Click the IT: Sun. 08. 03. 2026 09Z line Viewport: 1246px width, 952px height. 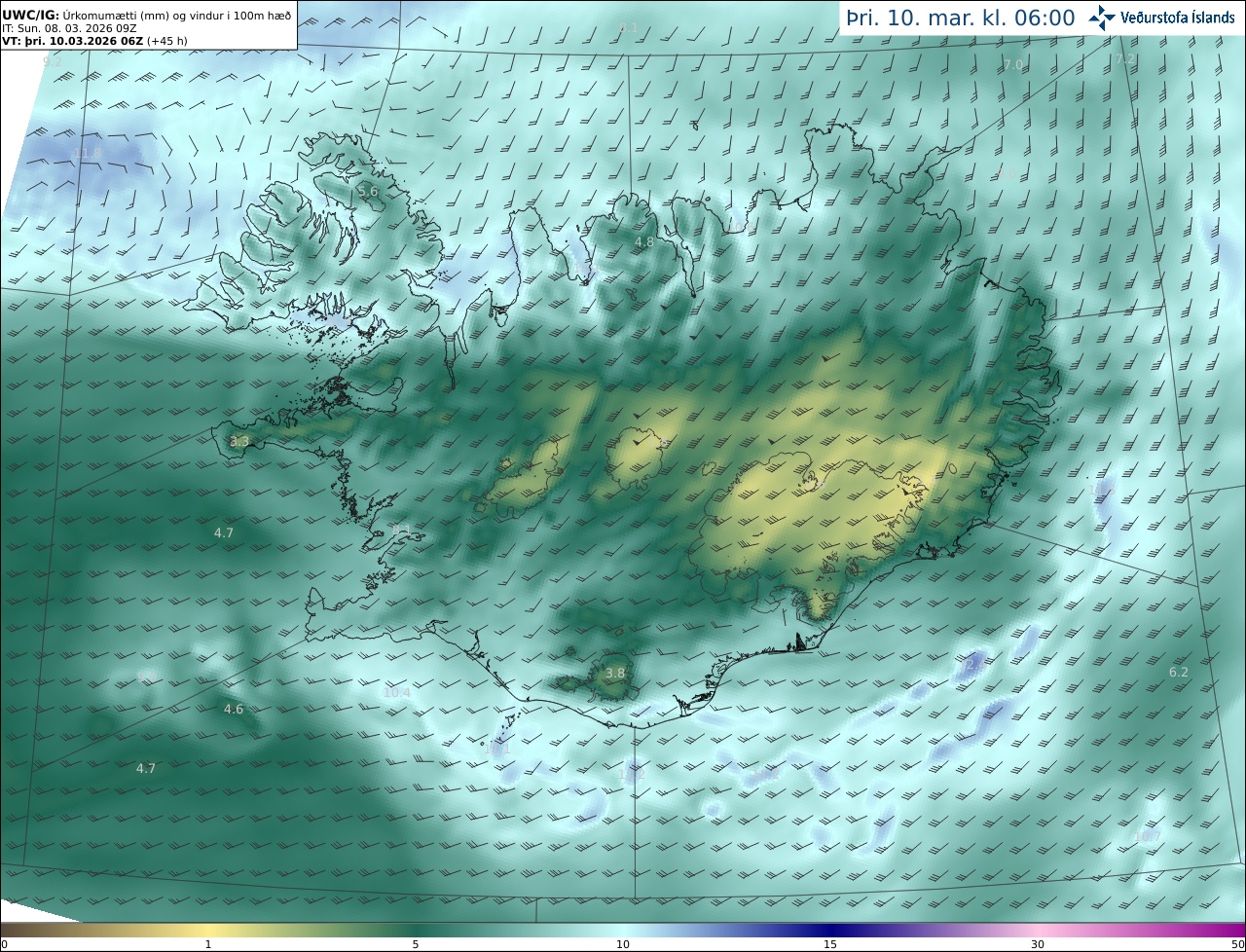69,28
